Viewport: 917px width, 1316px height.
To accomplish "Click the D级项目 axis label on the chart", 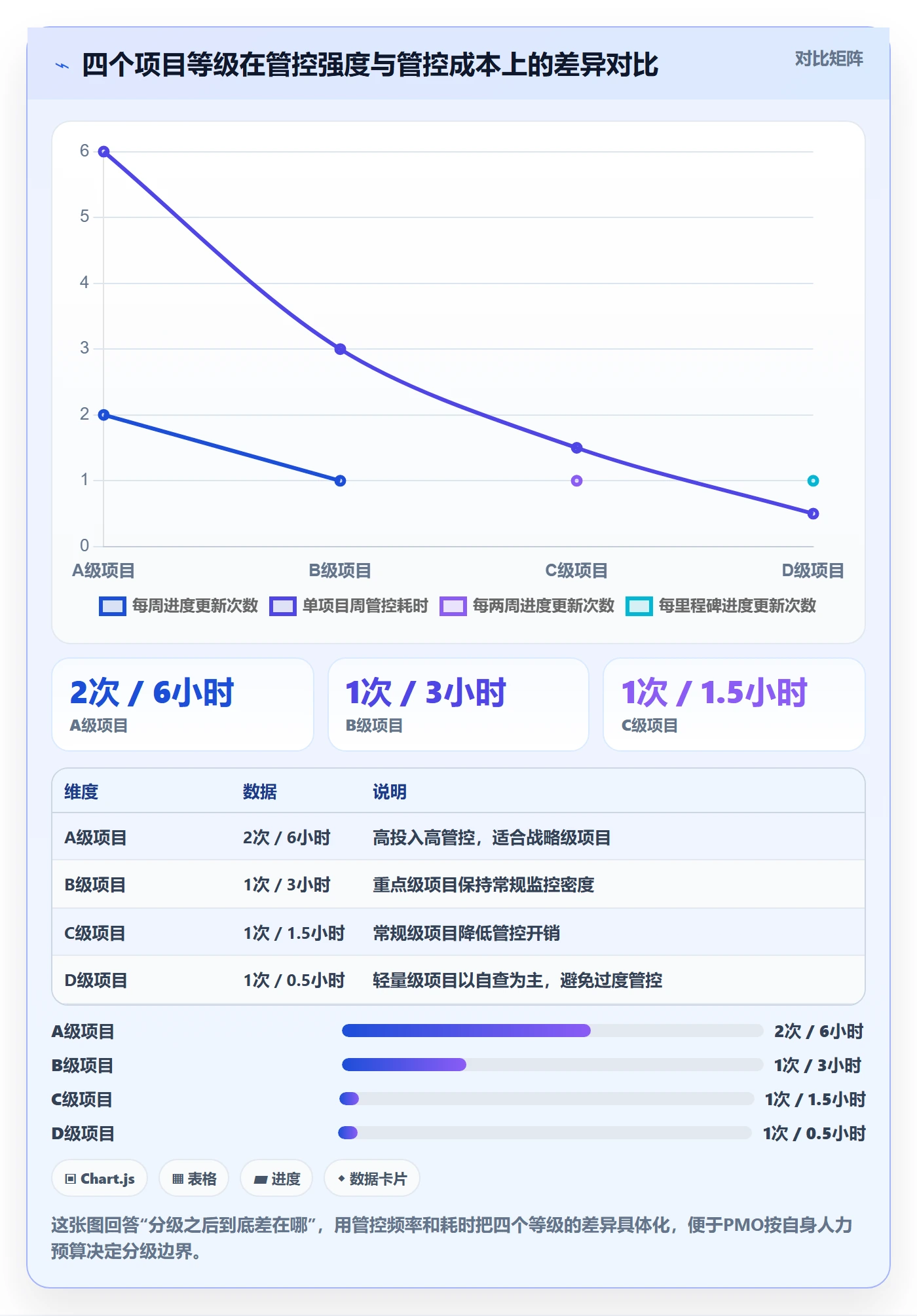I will click(813, 570).
